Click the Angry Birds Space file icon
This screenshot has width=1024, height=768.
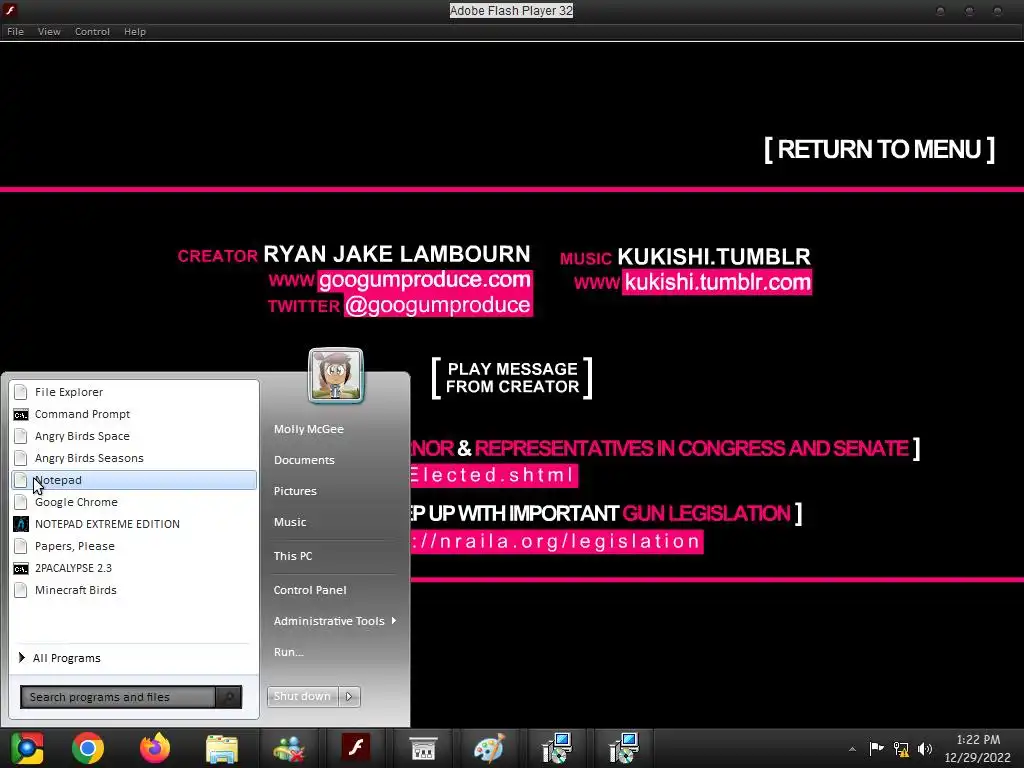coord(21,436)
